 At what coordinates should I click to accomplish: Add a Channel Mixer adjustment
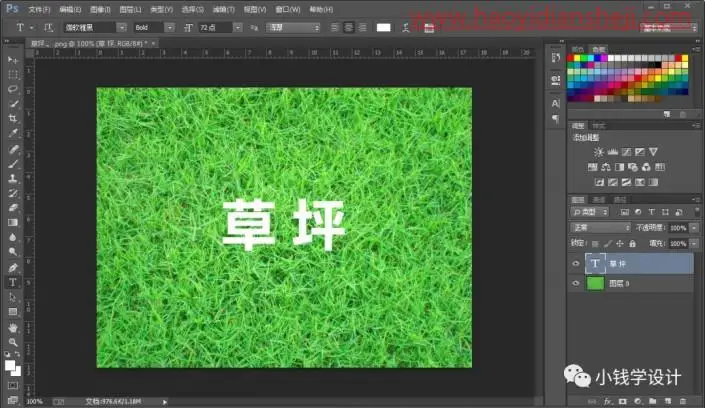tap(647, 167)
